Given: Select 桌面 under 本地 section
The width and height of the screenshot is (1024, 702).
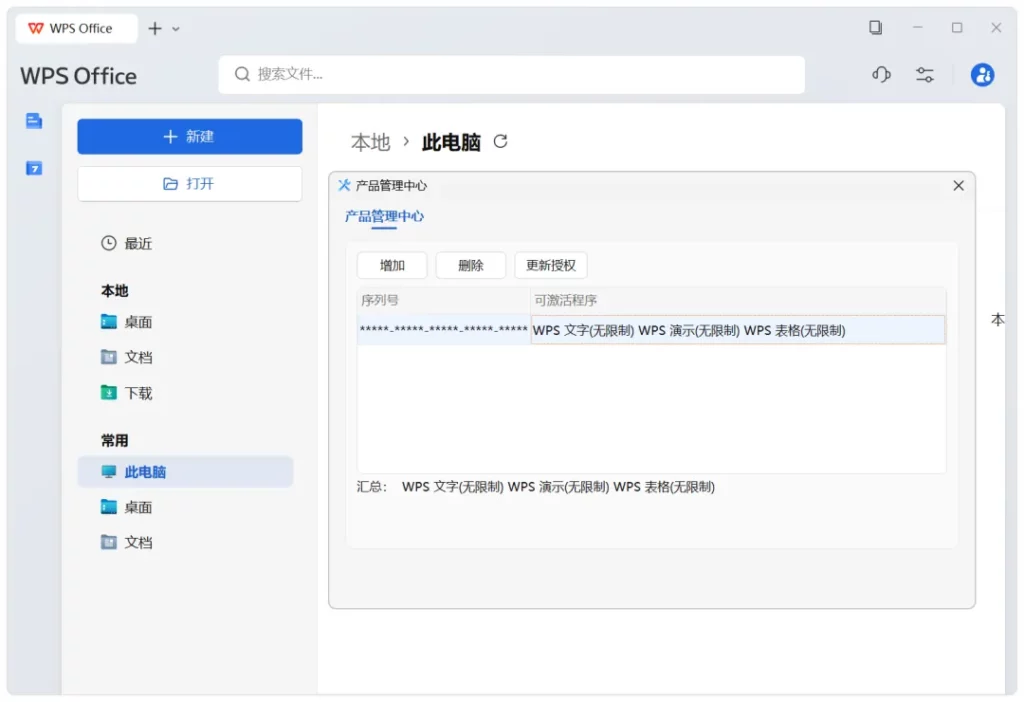Looking at the screenshot, I should click(x=138, y=322).
